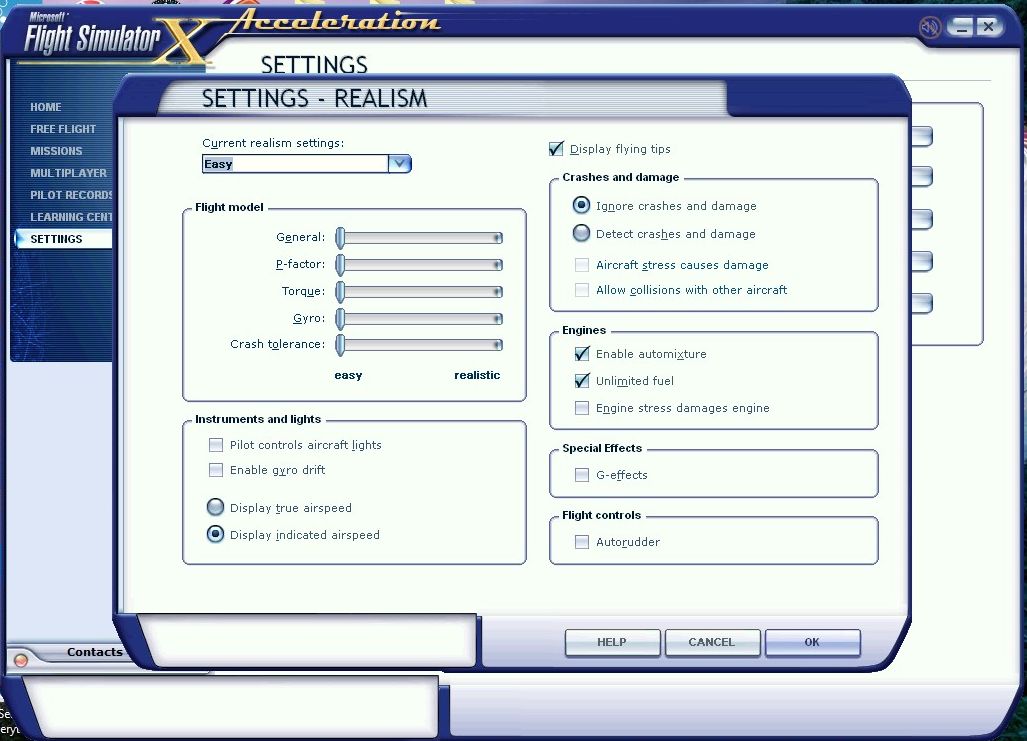
Task: Click the 'Special Effects' group heading
Action: pyautogui.click(x=602, y=448)
